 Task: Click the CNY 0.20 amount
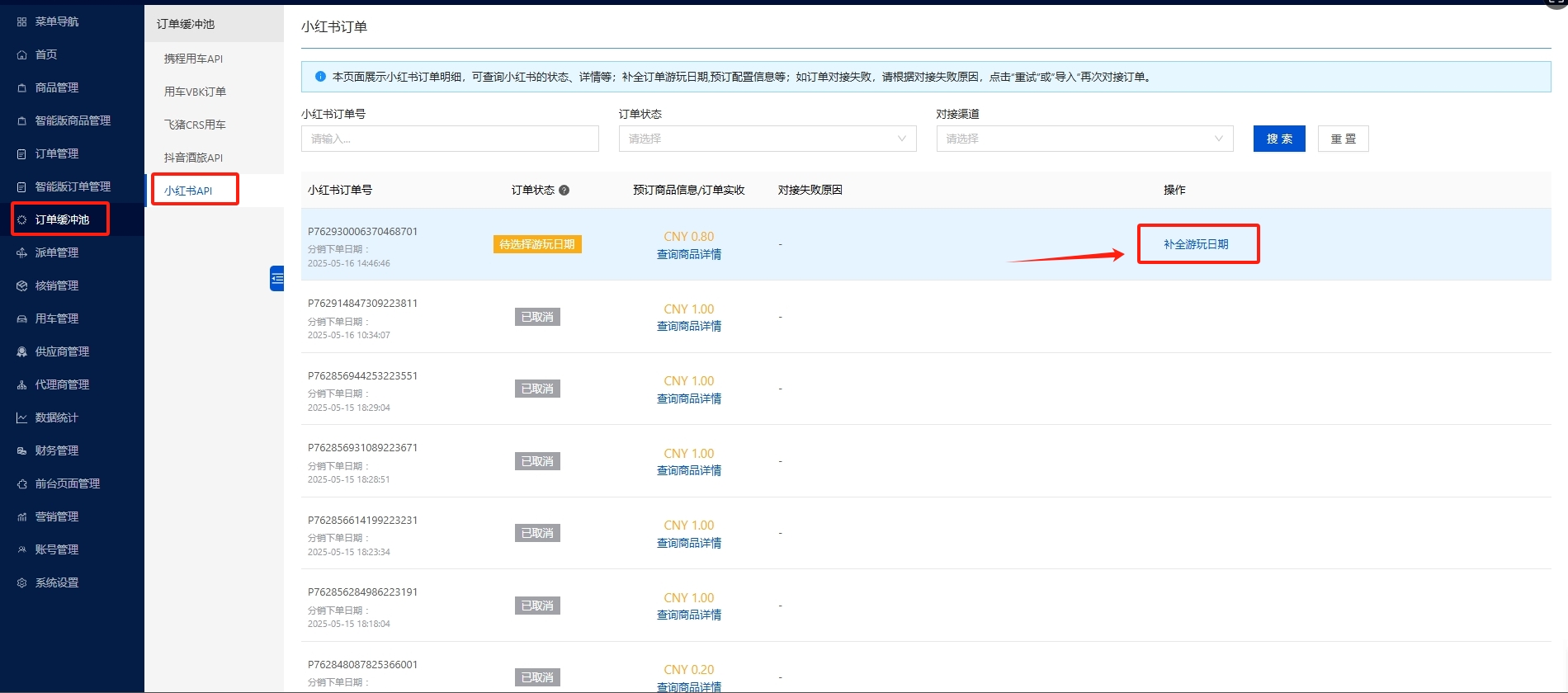pyautogui.click(x=689, y=670)
